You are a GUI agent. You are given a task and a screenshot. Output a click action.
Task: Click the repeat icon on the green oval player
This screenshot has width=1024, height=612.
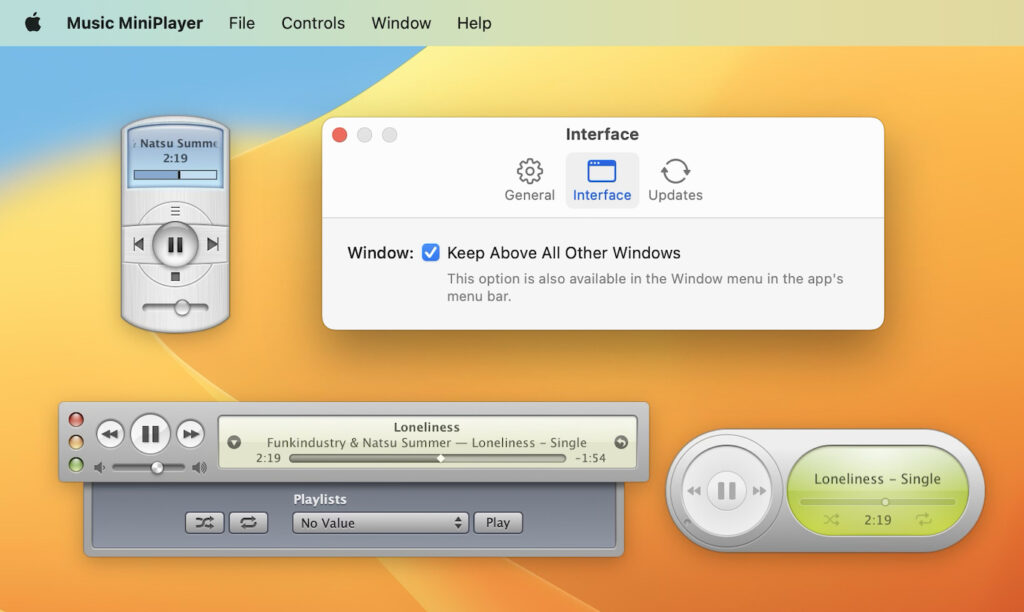coord(923,520)
